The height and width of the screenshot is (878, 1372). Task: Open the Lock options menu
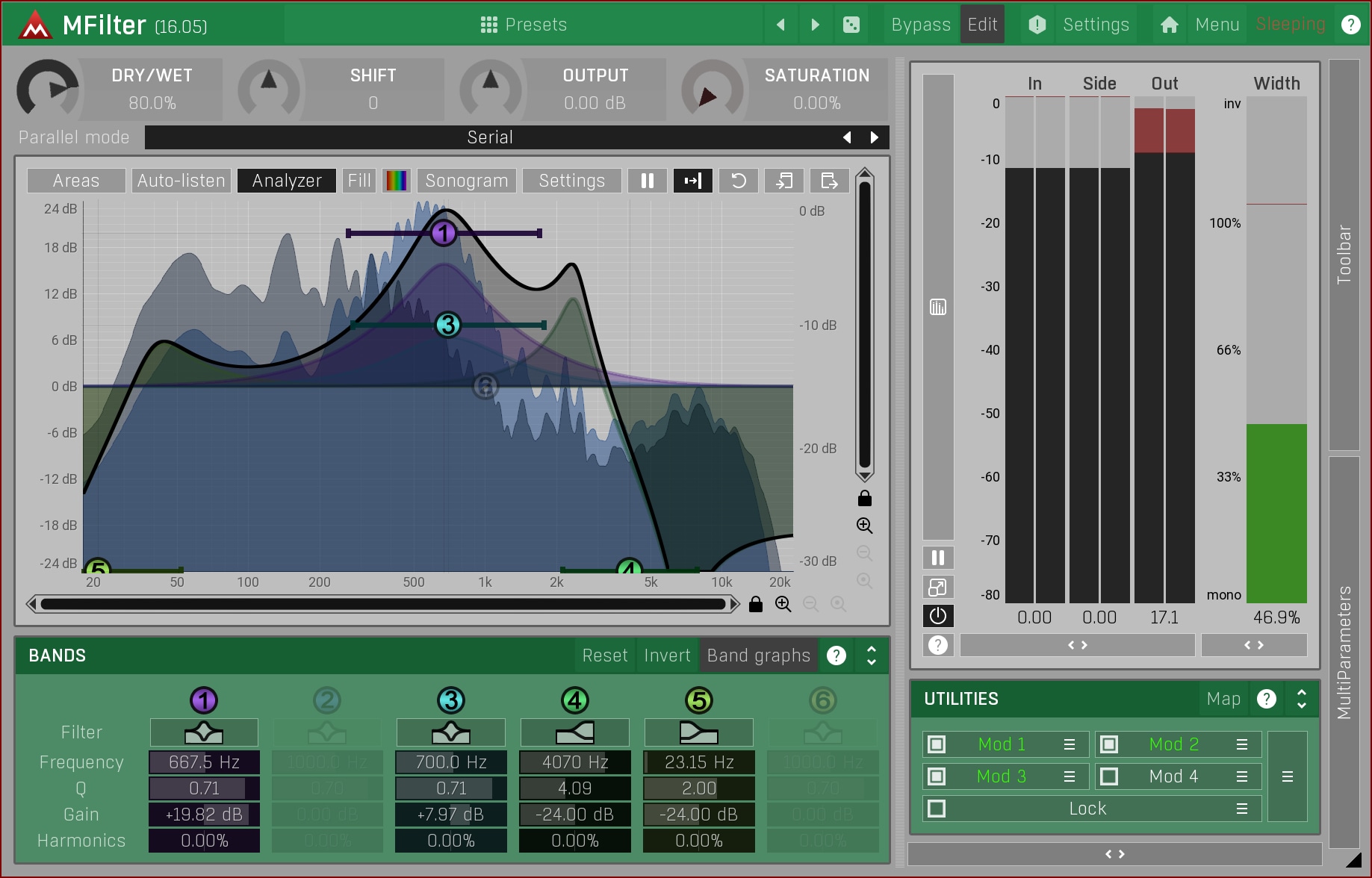[1242, 809]
